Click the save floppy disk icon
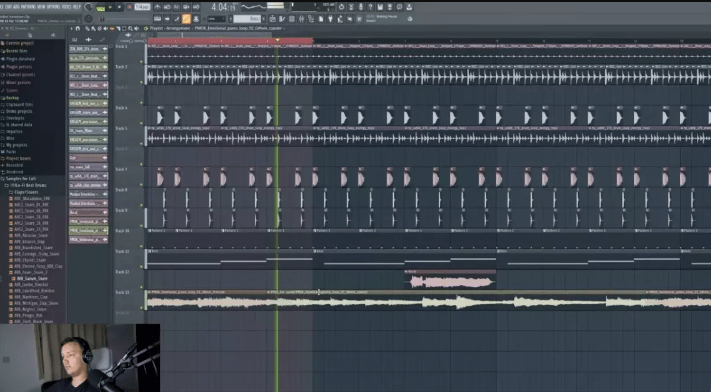Viewport: 711px width, 392px height. click(x=380, y=7)
